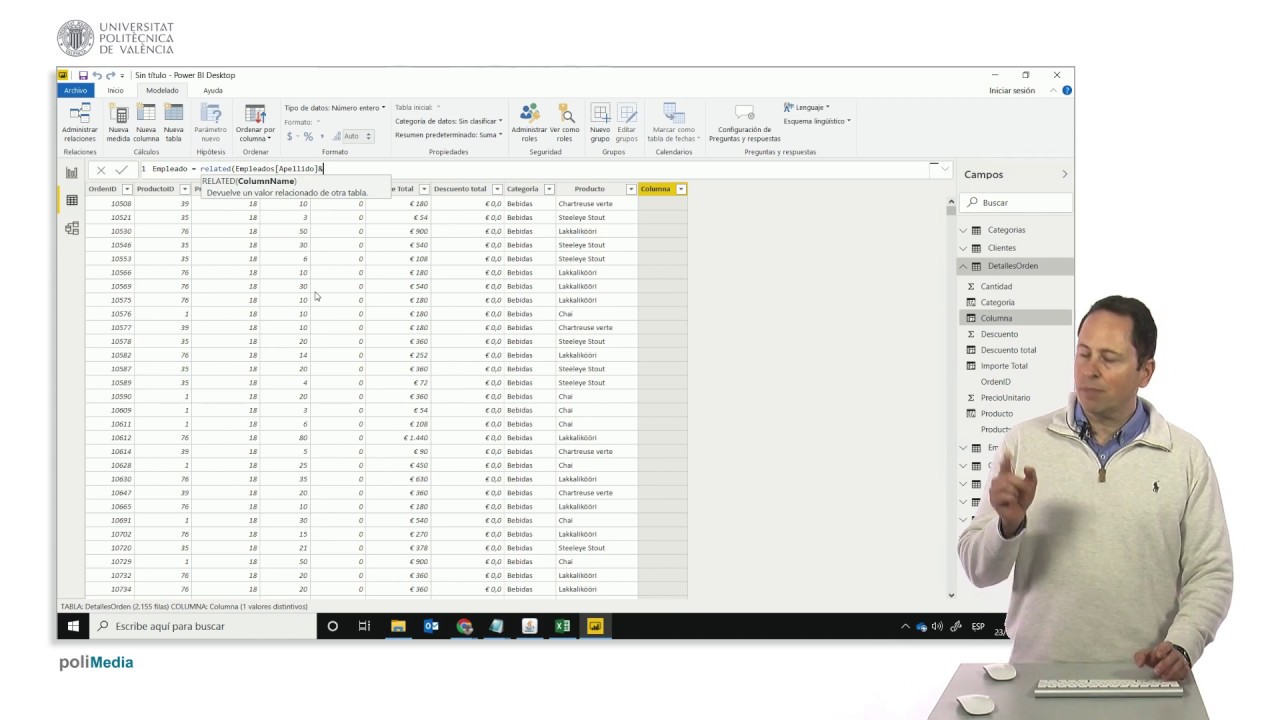Switch to Data view icon
Image resolution: width=1280 pixels, height=720 pixels.
[72, 201]
